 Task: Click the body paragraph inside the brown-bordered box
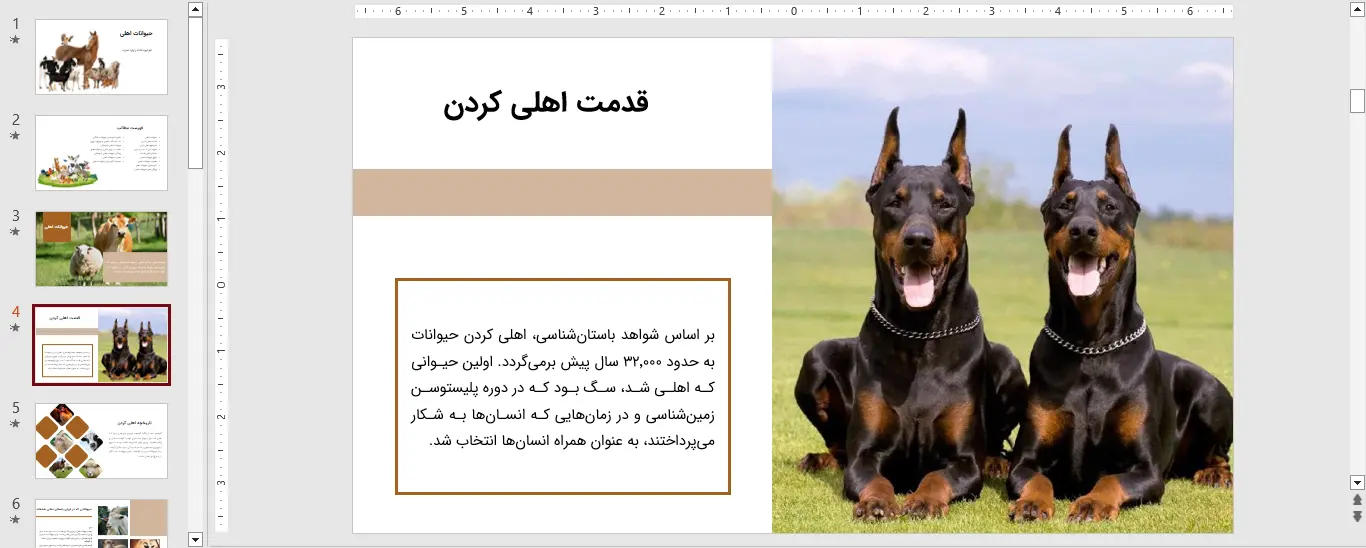click(x=563, y=387)
